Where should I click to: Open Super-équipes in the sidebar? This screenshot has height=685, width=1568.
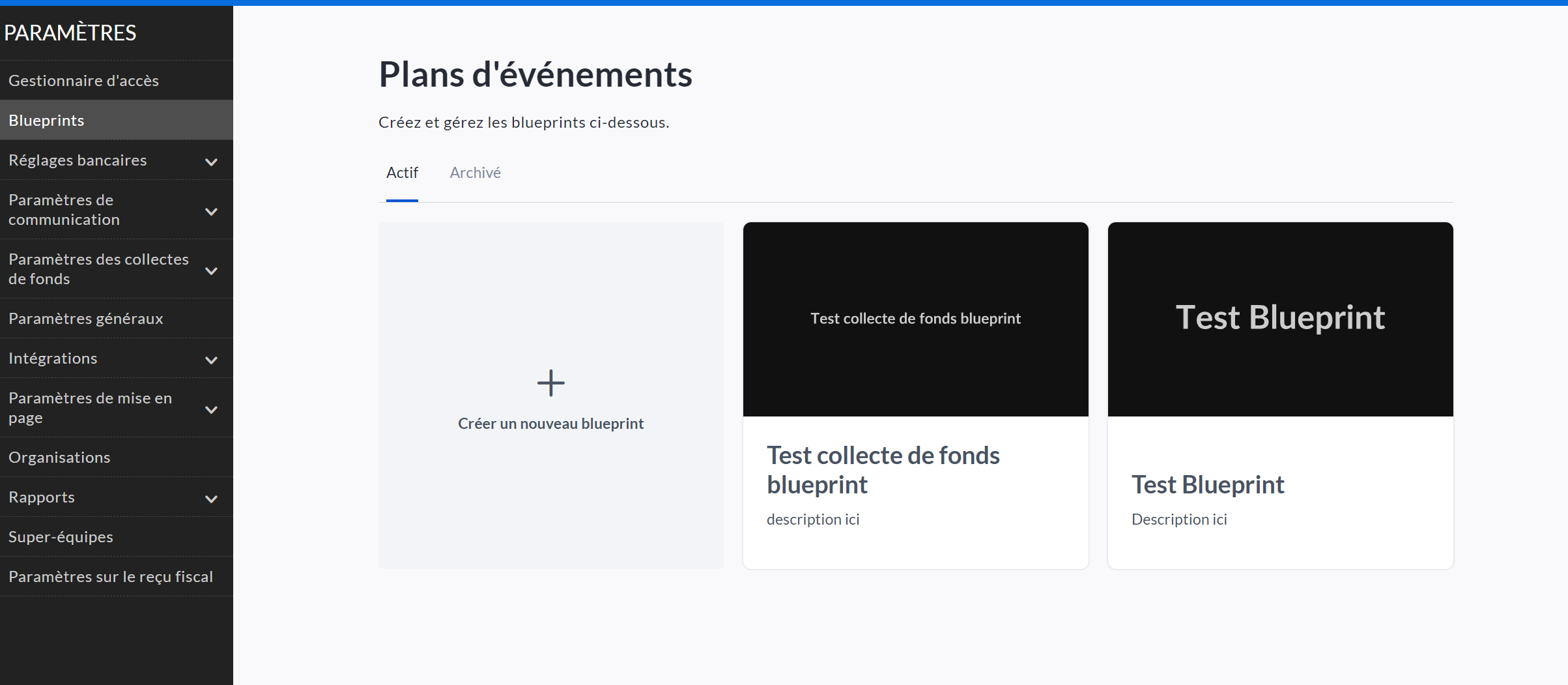point(61,537)
